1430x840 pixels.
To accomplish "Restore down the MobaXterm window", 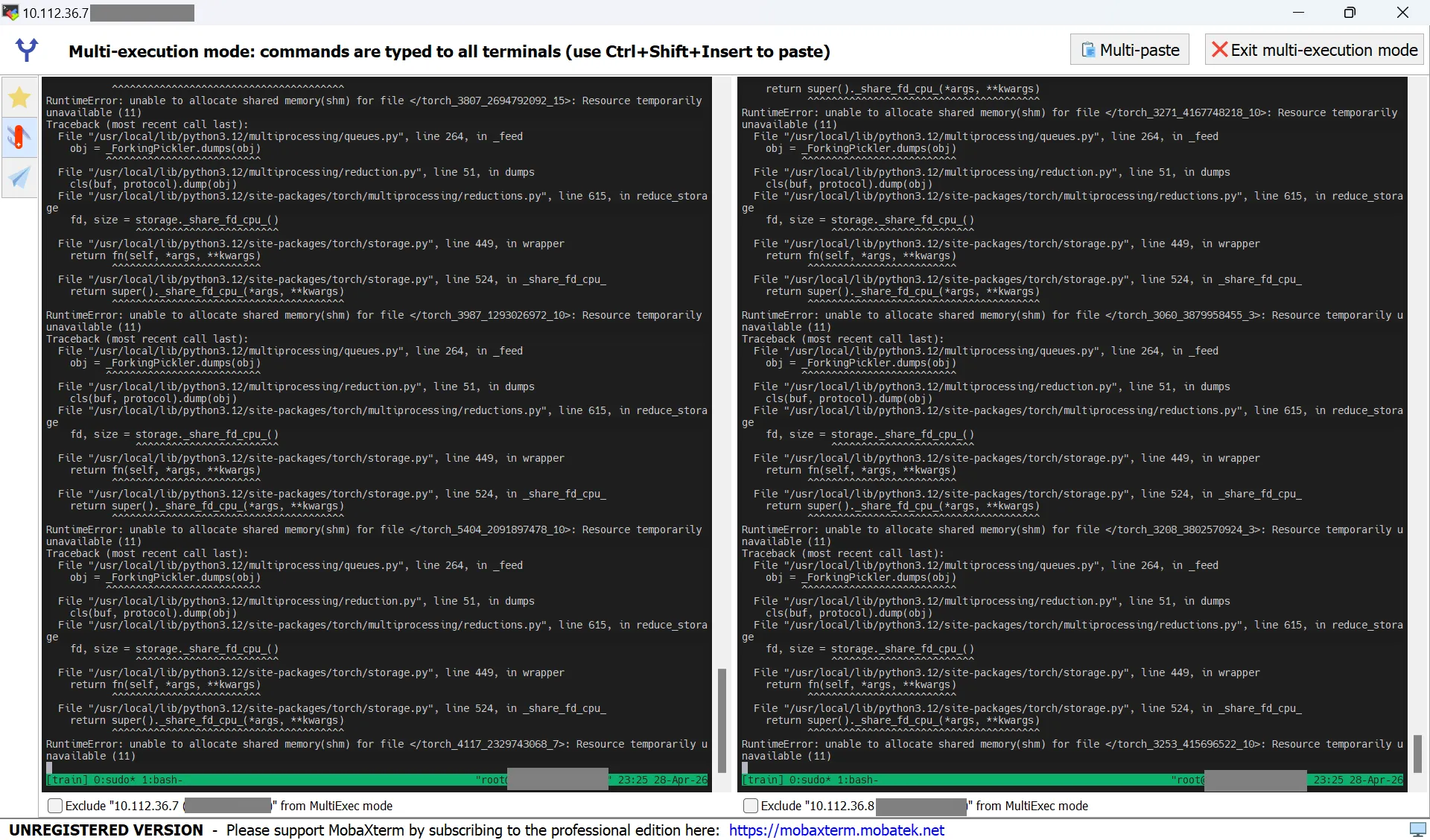I will (1350, 13).
